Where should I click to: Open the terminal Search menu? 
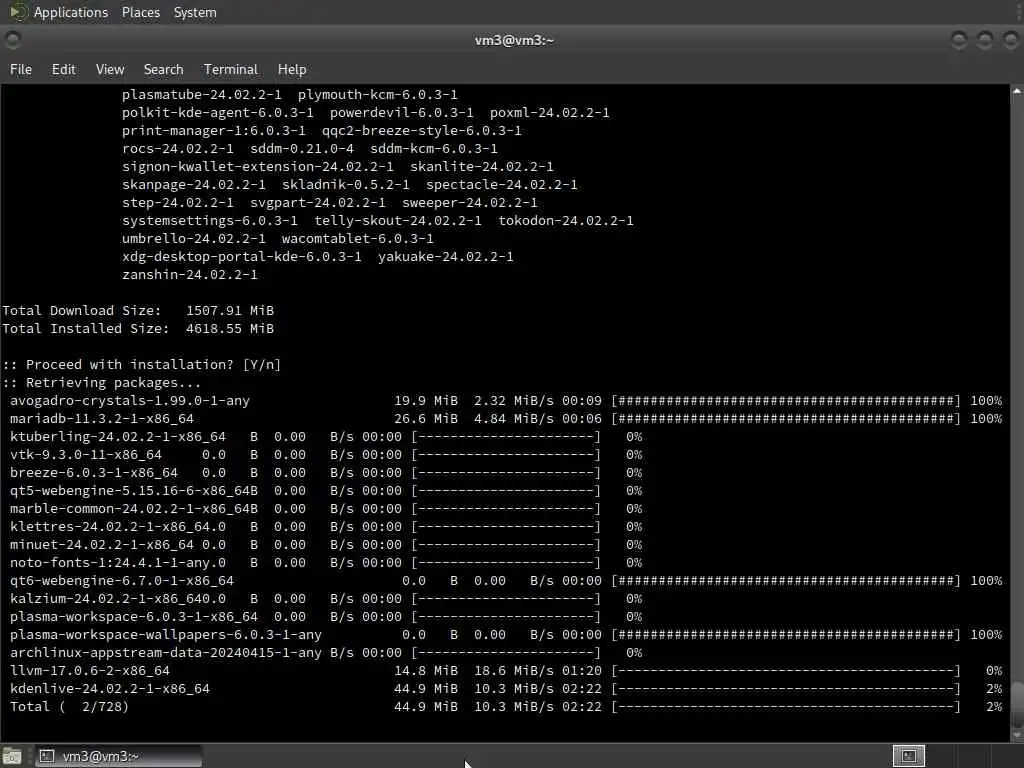pos(163,69)
